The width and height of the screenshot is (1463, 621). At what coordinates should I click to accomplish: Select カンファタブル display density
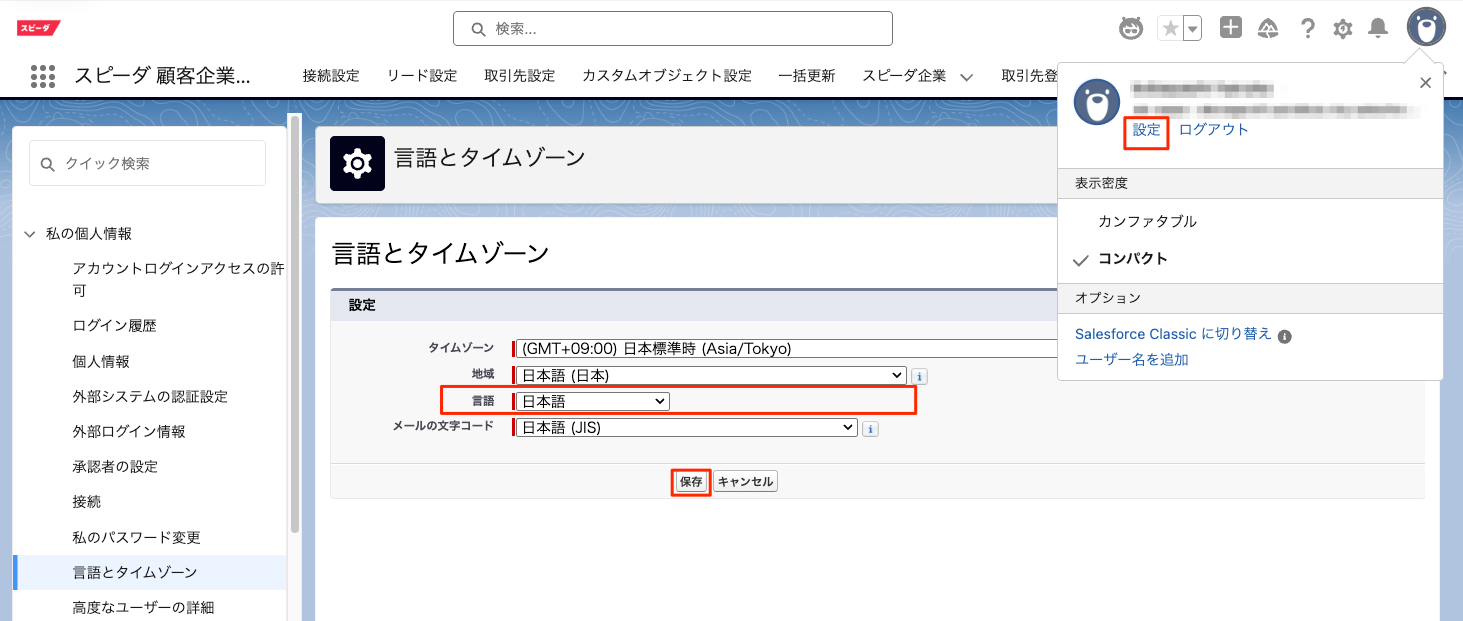(x=1147, y=221)
